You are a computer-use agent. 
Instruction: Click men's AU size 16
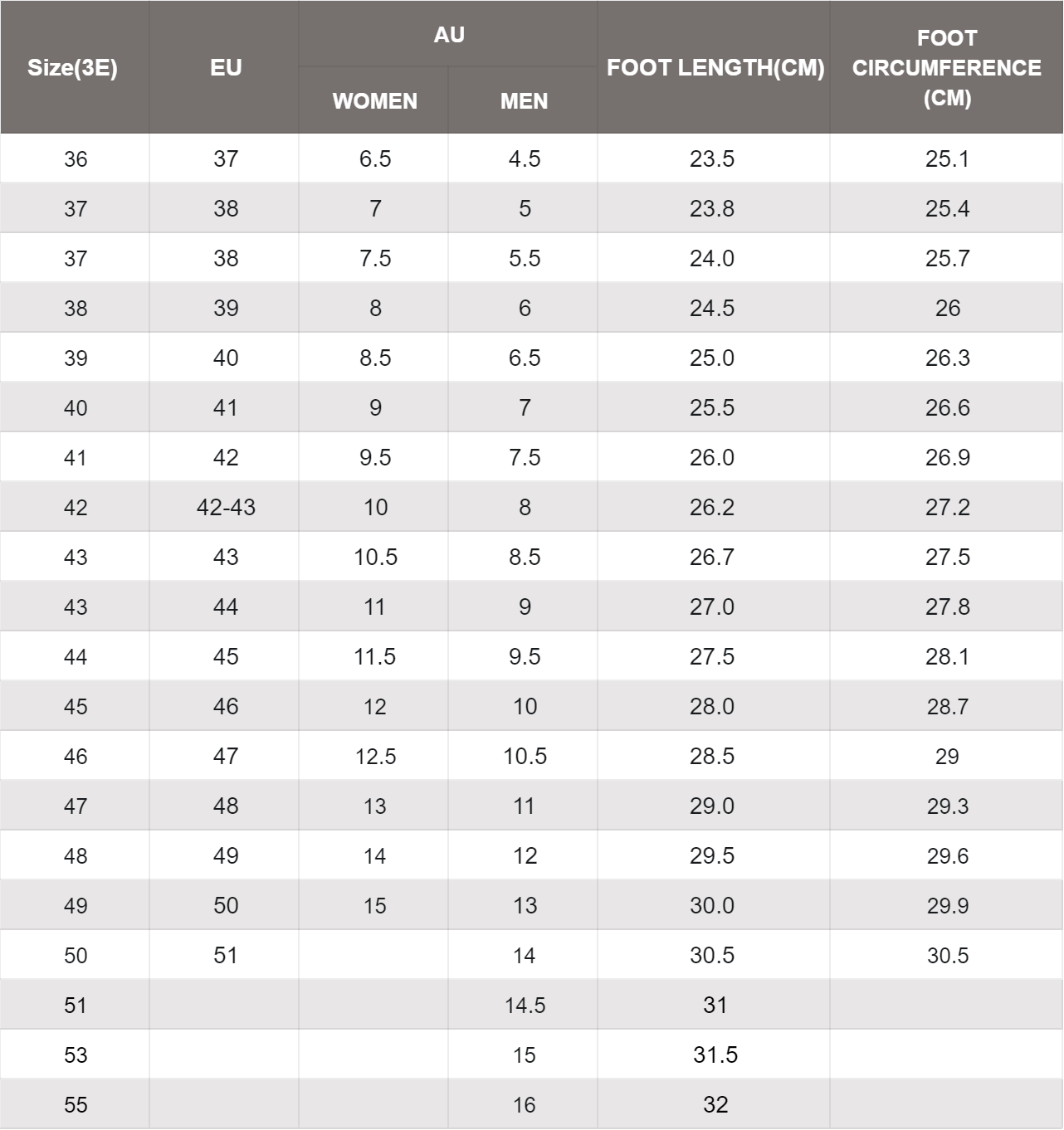(x=525, y=1104)
